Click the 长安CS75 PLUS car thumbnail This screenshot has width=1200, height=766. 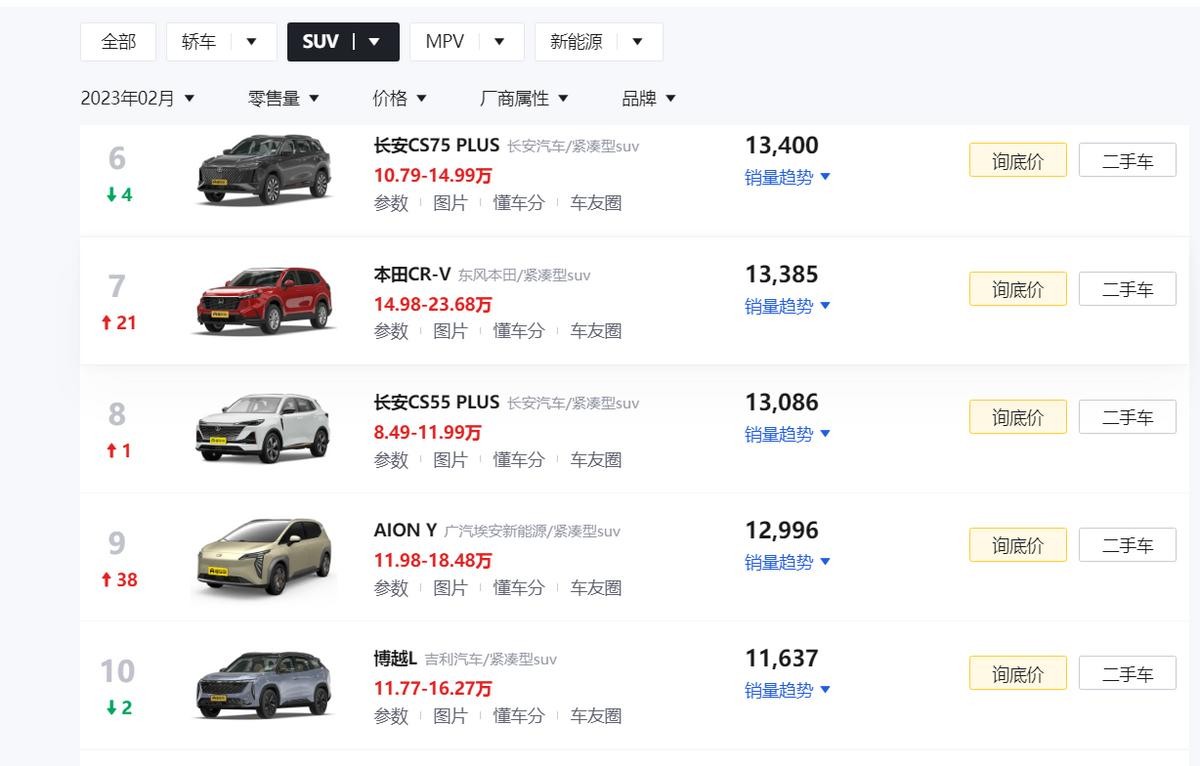pyautogui.click(x=264, y=169)
